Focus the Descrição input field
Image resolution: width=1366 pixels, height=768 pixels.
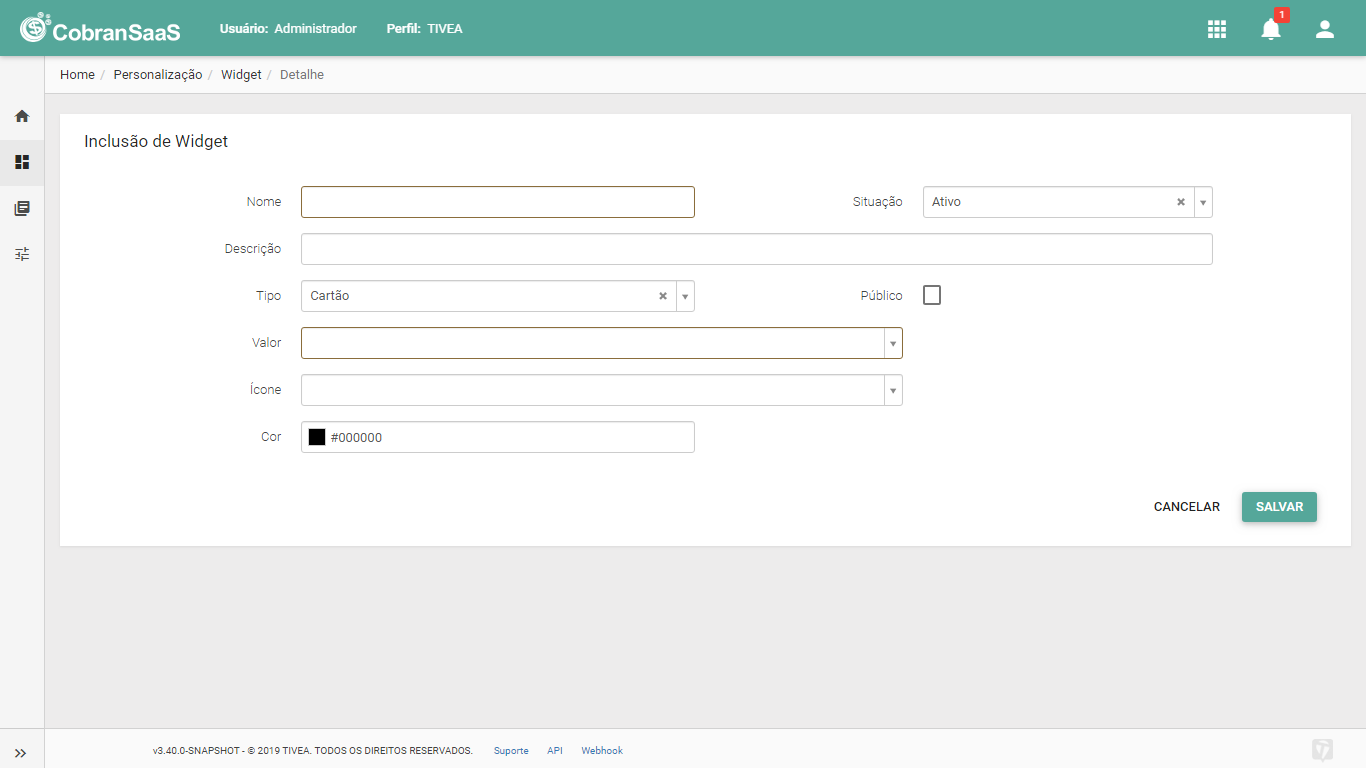[x=757, y=249]
